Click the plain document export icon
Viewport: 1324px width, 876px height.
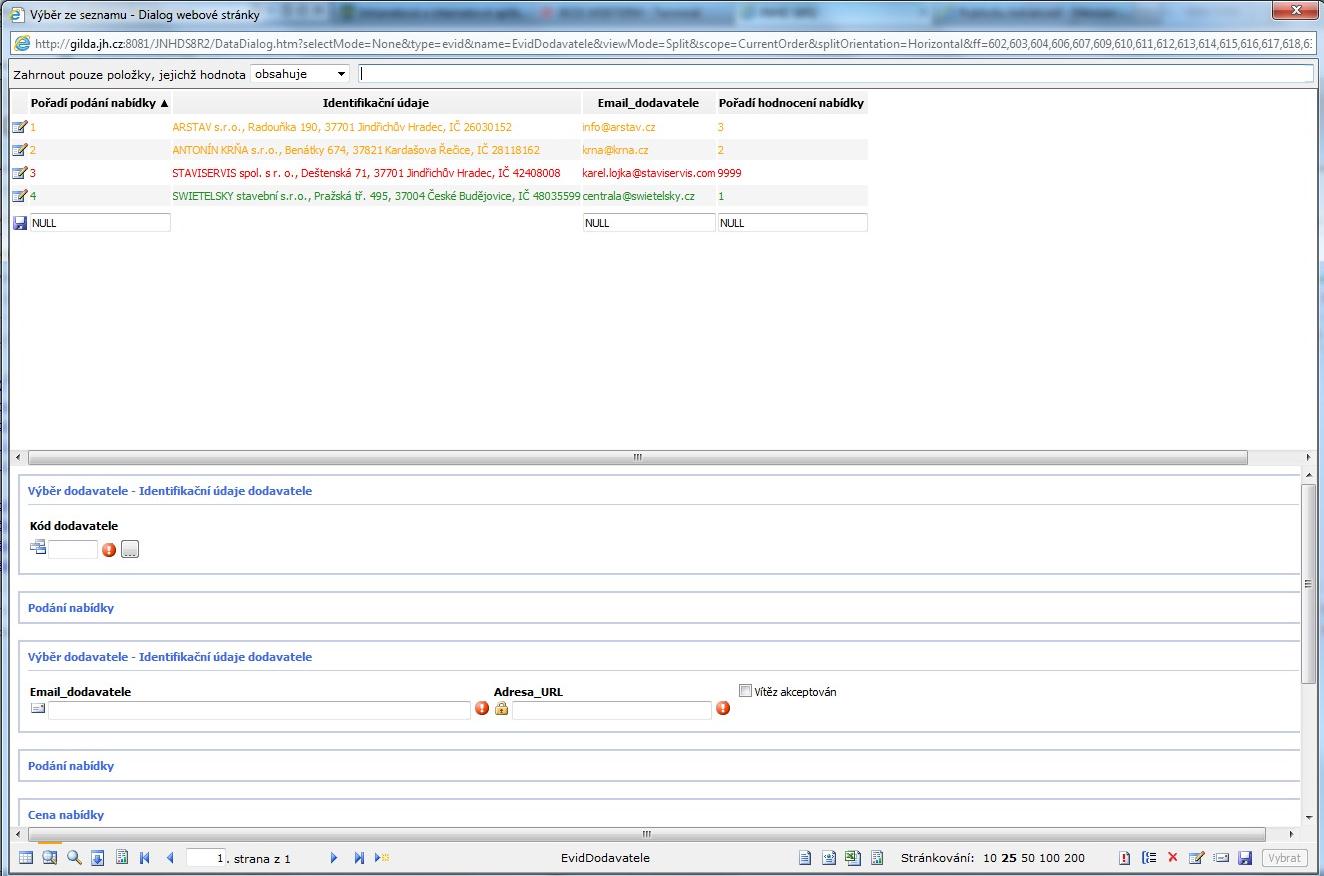point(805,858)
